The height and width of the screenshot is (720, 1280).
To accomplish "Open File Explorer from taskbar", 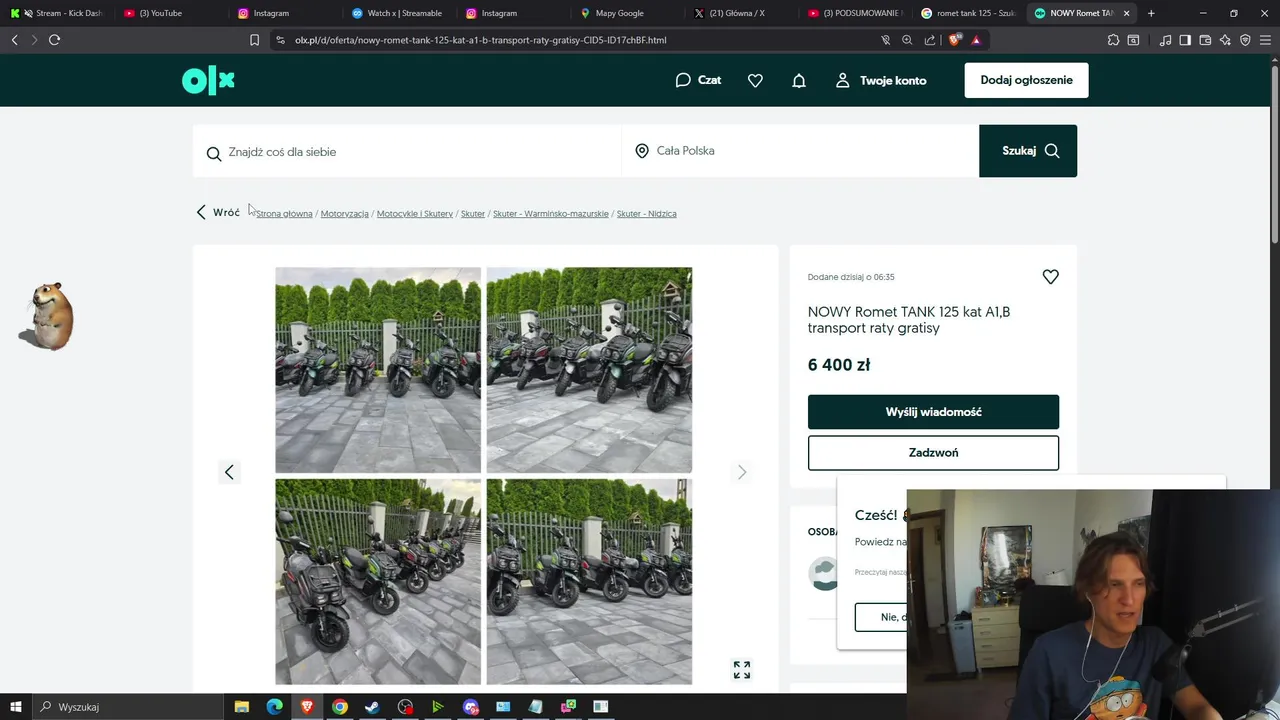I will [x=242, y=707].
